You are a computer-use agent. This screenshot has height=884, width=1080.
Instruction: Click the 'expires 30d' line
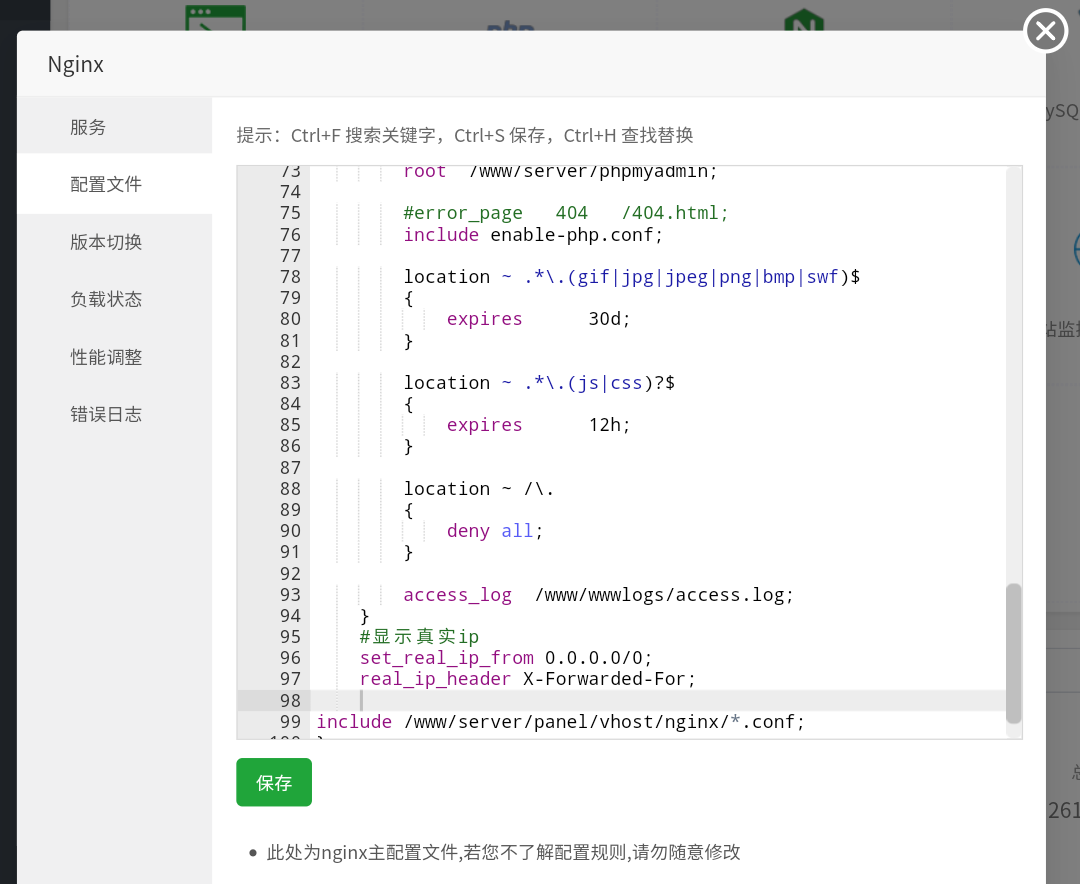pyautogui.click(x=538, y=319)
